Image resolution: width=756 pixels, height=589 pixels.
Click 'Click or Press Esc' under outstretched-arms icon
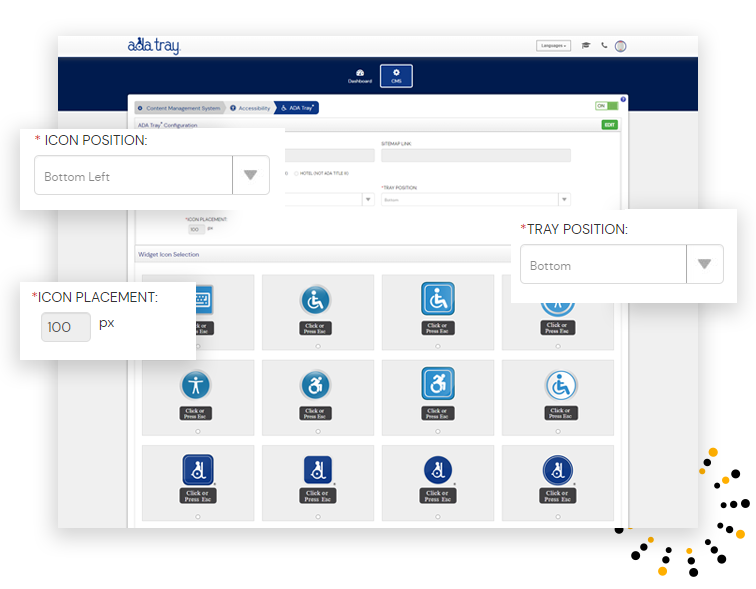coord(196,414)
